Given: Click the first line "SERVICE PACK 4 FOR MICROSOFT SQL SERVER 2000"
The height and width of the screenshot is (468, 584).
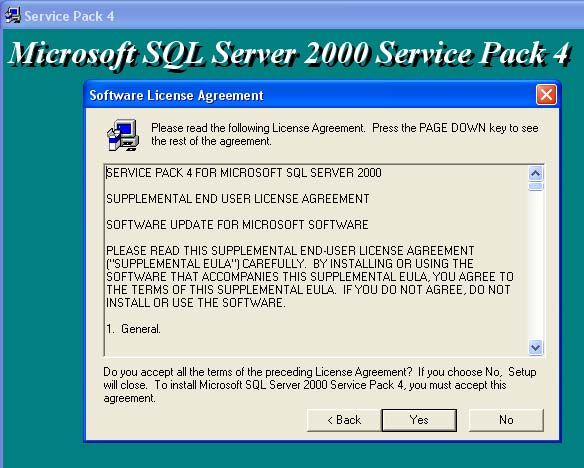Looking at the screenshot, I should click(x=244, y=173).
